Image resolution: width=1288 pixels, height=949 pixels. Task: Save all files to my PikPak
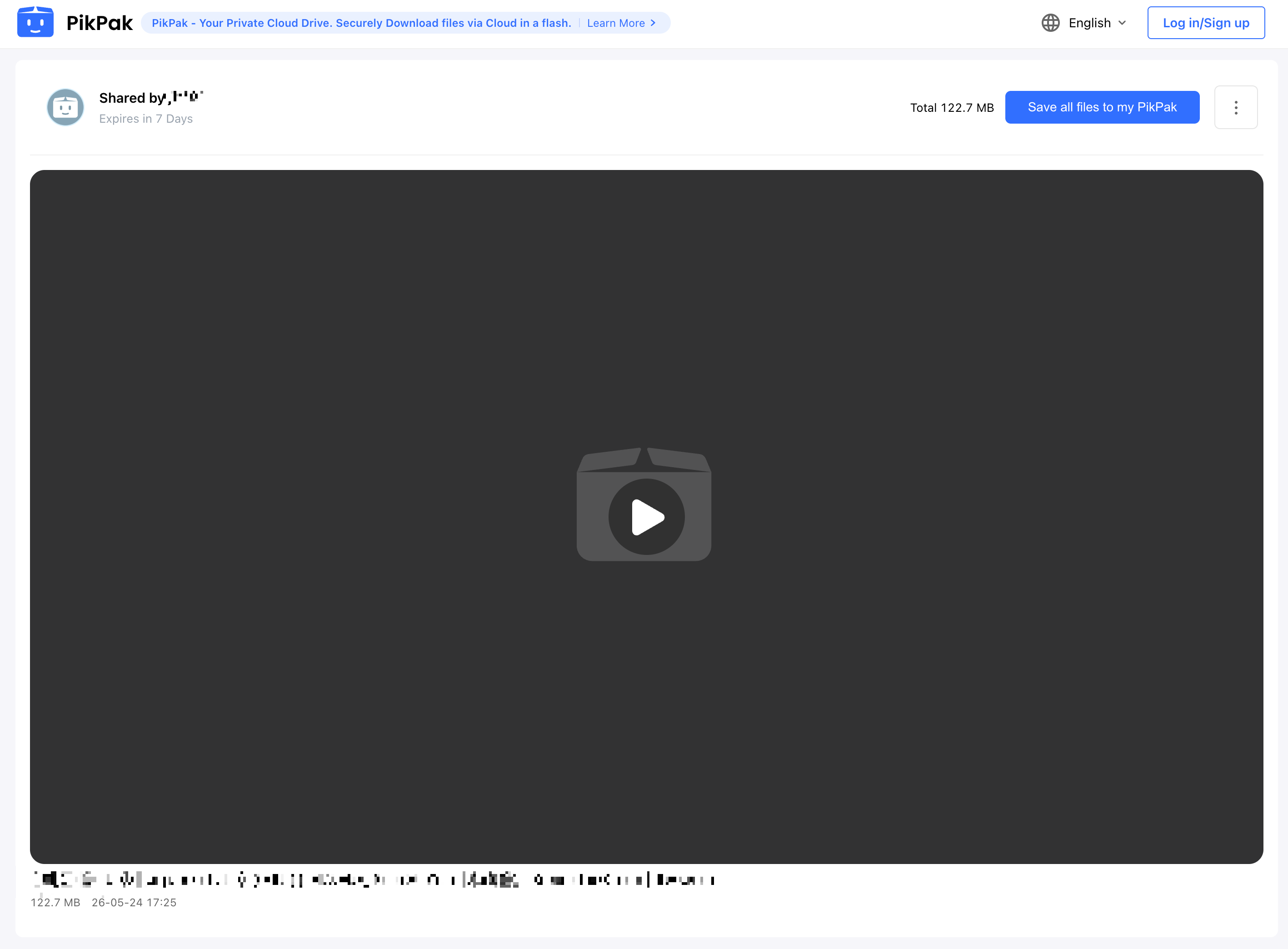[1102, 107]
